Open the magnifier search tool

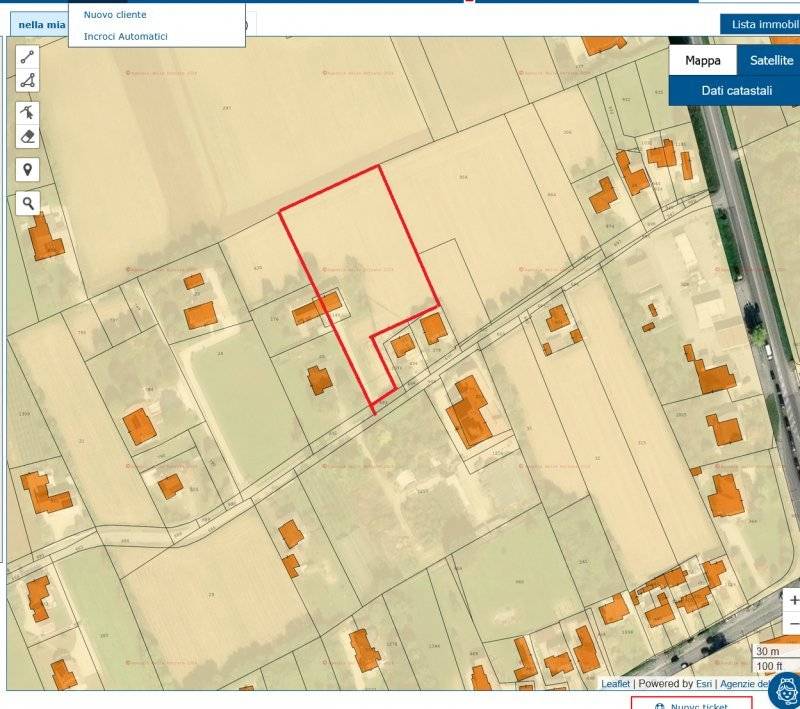(x=28, y=203)
